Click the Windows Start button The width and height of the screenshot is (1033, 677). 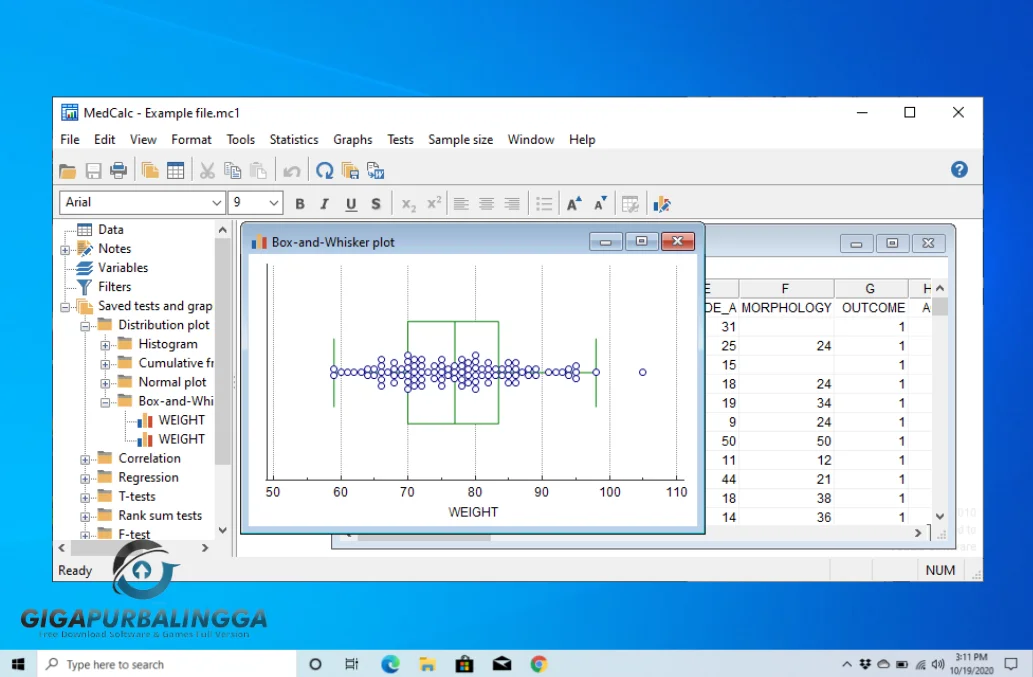tap(18, 664)
